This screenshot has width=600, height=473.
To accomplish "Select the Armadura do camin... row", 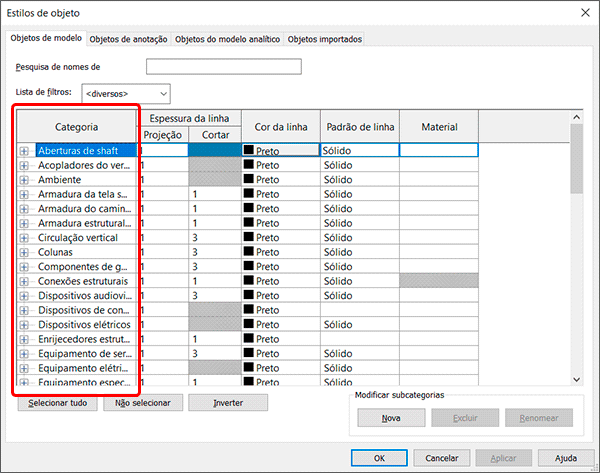I will tap(85, 209).
